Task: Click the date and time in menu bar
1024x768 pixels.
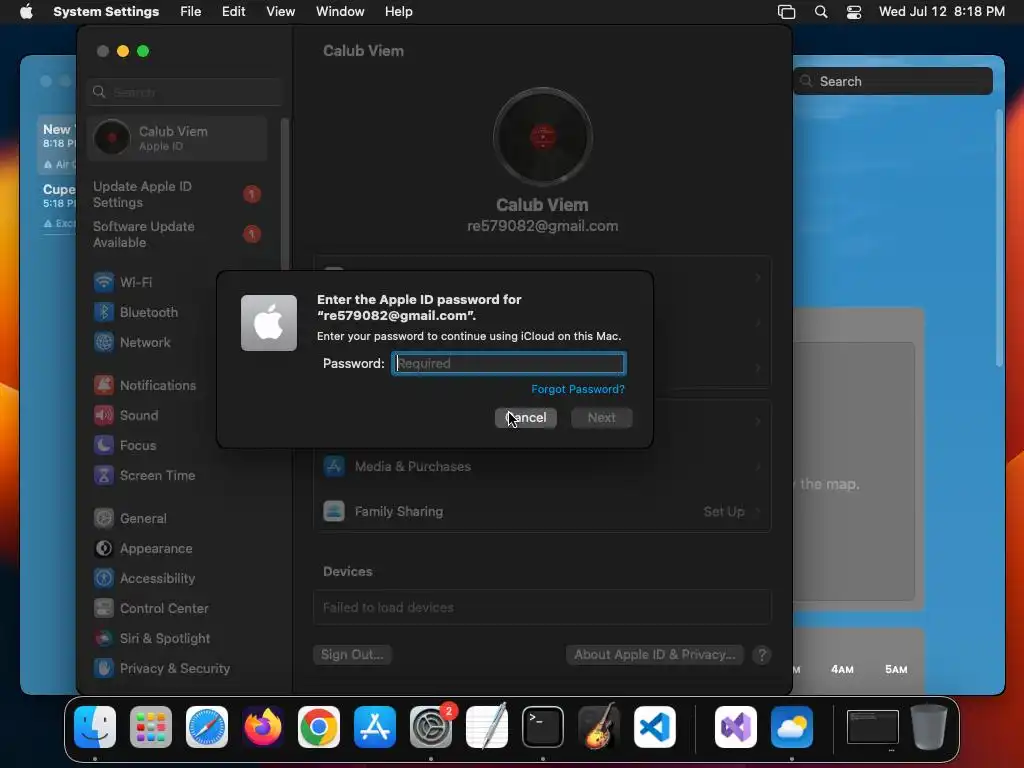Action: [942, 12]
